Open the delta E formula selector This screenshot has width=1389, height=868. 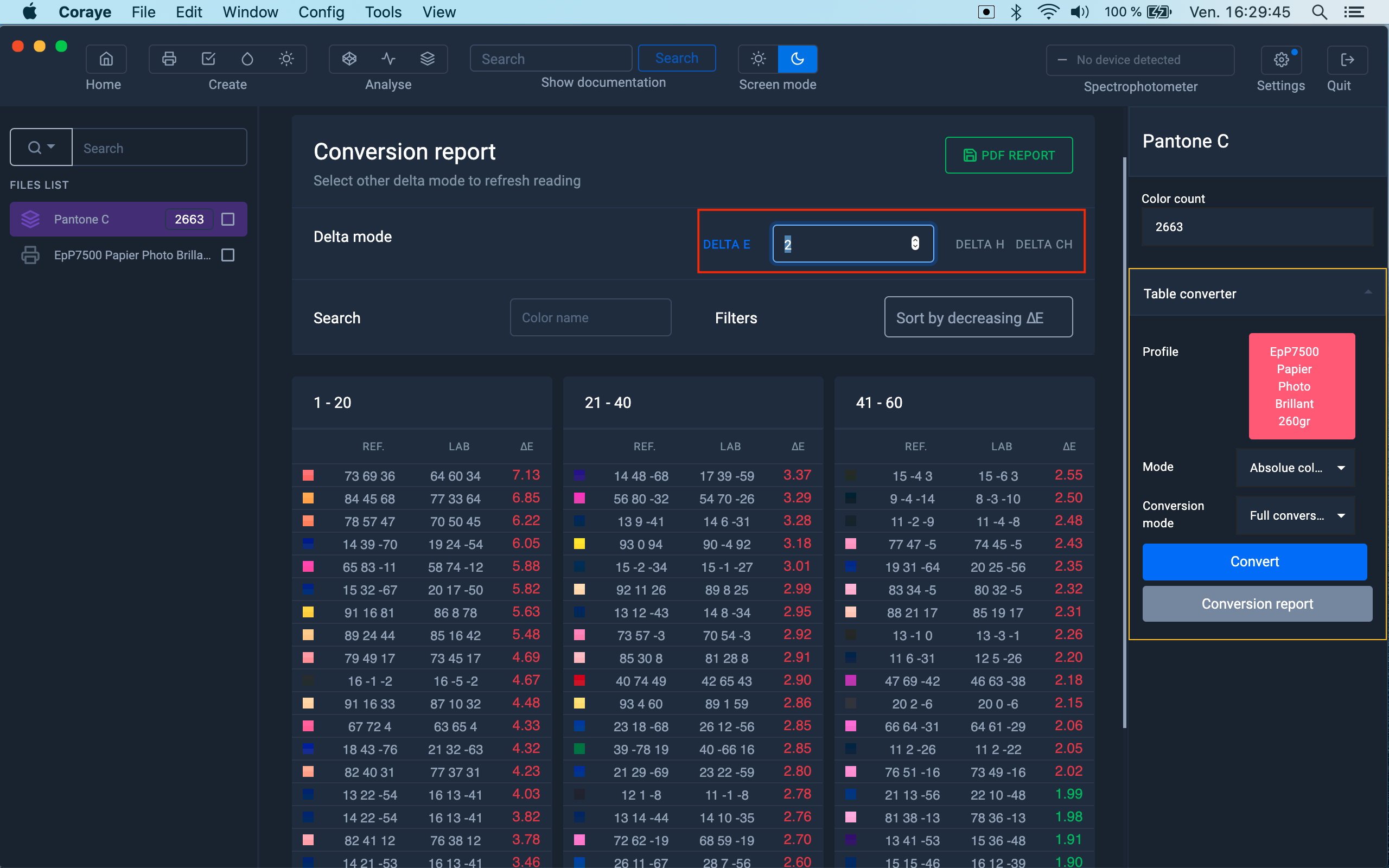tap(853, 244)
